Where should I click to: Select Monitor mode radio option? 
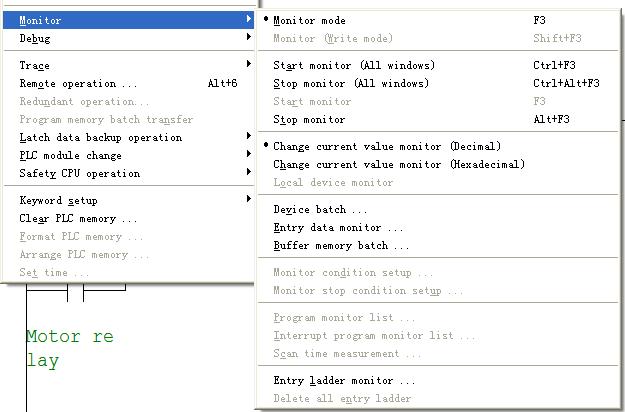[309, 20]
